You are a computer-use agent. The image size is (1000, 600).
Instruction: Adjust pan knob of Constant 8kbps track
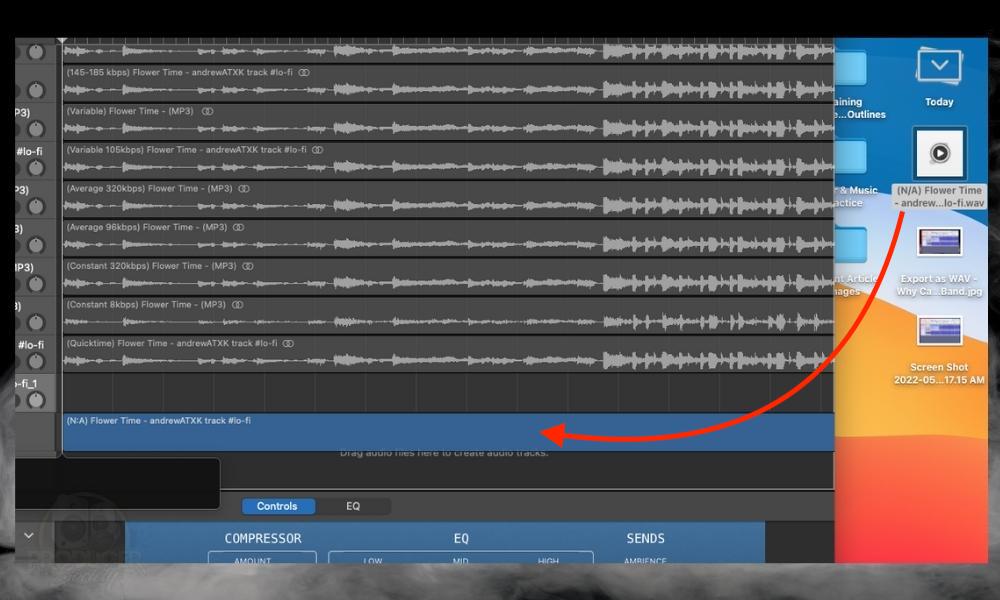click(x=36, y=323)
